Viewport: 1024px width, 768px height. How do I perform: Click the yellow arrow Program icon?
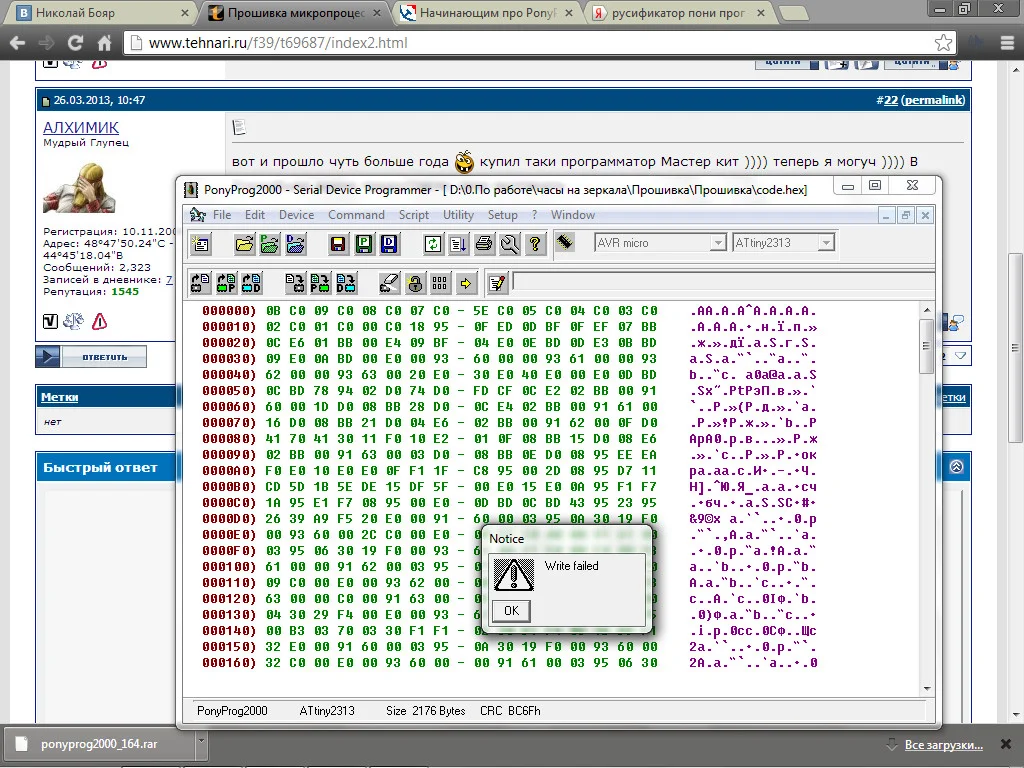click(x=466, y=283)
